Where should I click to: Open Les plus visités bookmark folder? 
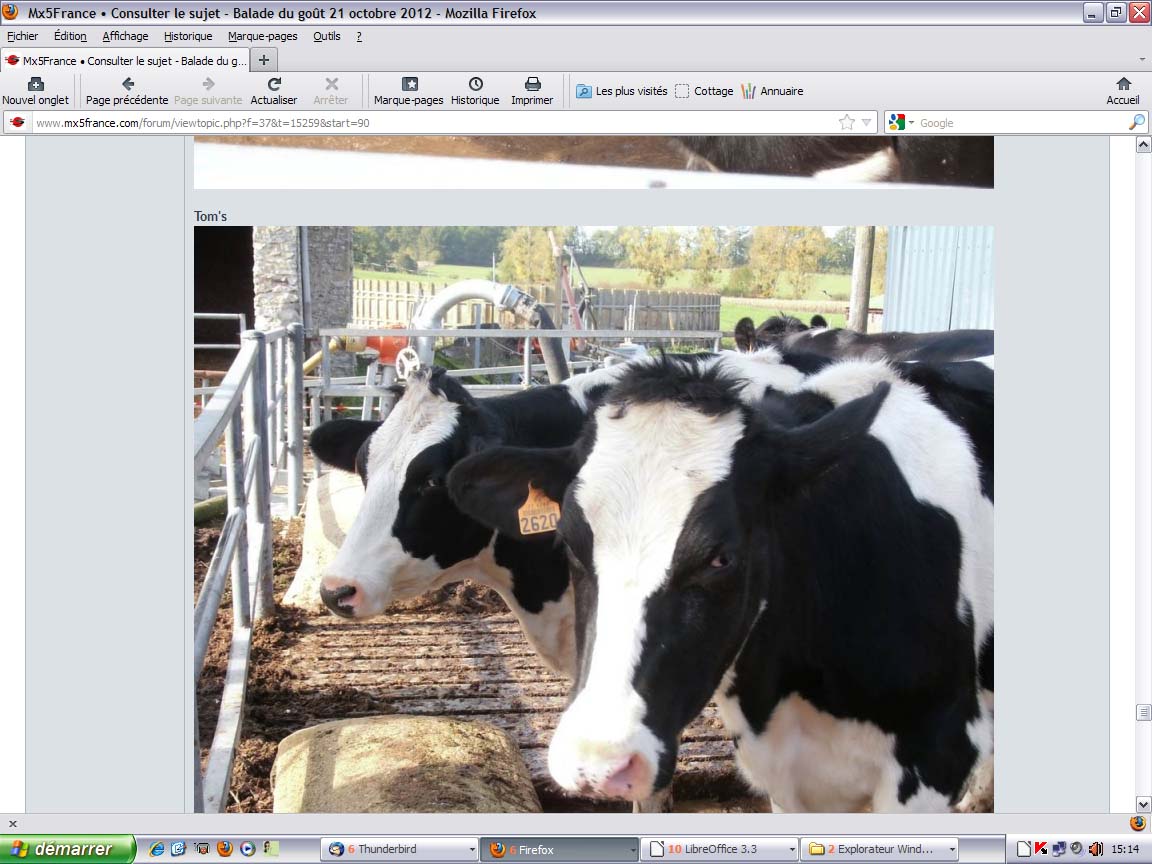pos(622,91)
